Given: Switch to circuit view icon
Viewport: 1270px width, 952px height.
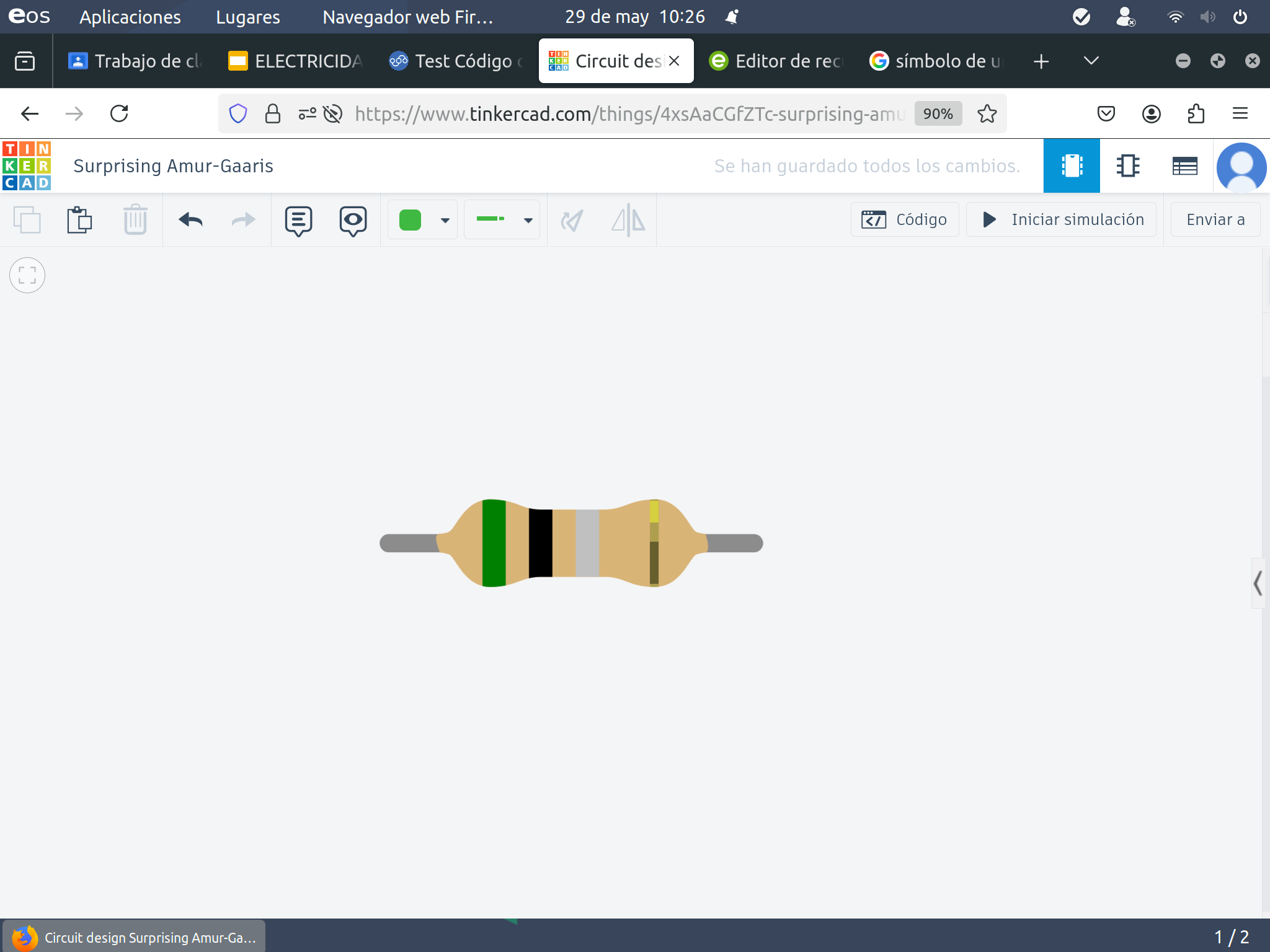Looking at the screenshot, I should 1072,165.
